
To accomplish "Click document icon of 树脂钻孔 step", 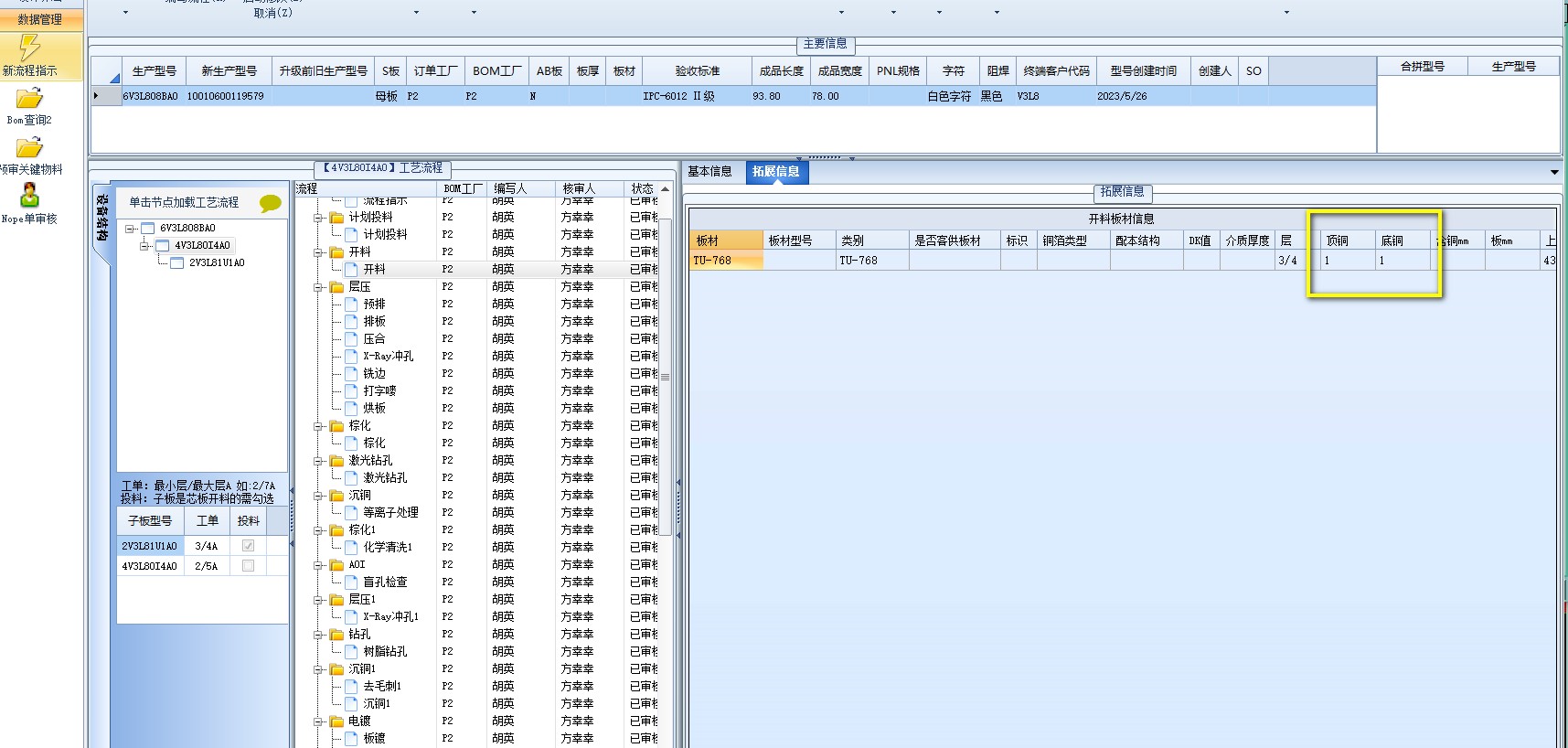I will (x=351, y=652).
